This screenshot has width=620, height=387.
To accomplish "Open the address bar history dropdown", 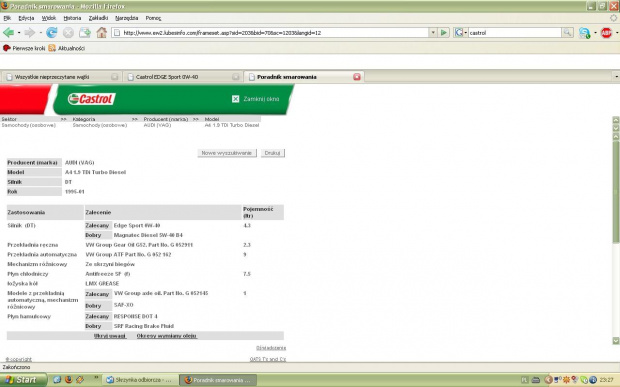I will [433, 32].
